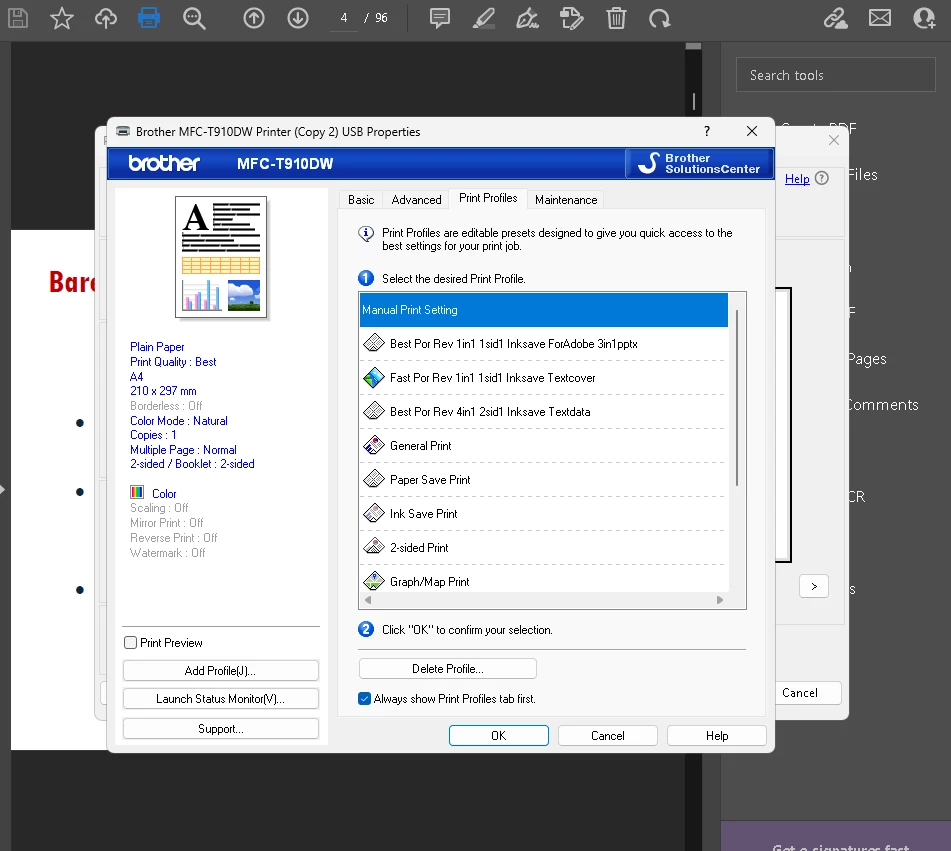Click the stamp tool icon

[x=571, y=18]
